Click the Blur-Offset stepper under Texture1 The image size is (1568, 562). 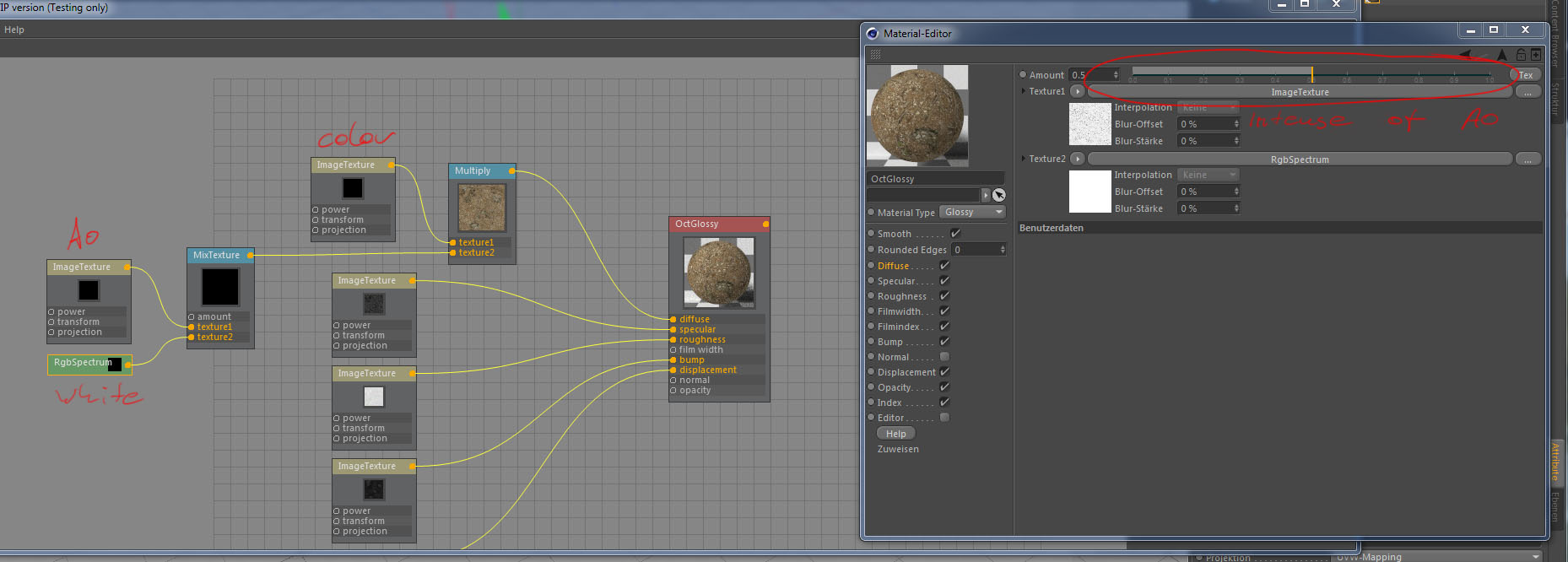click(1236, 124)
